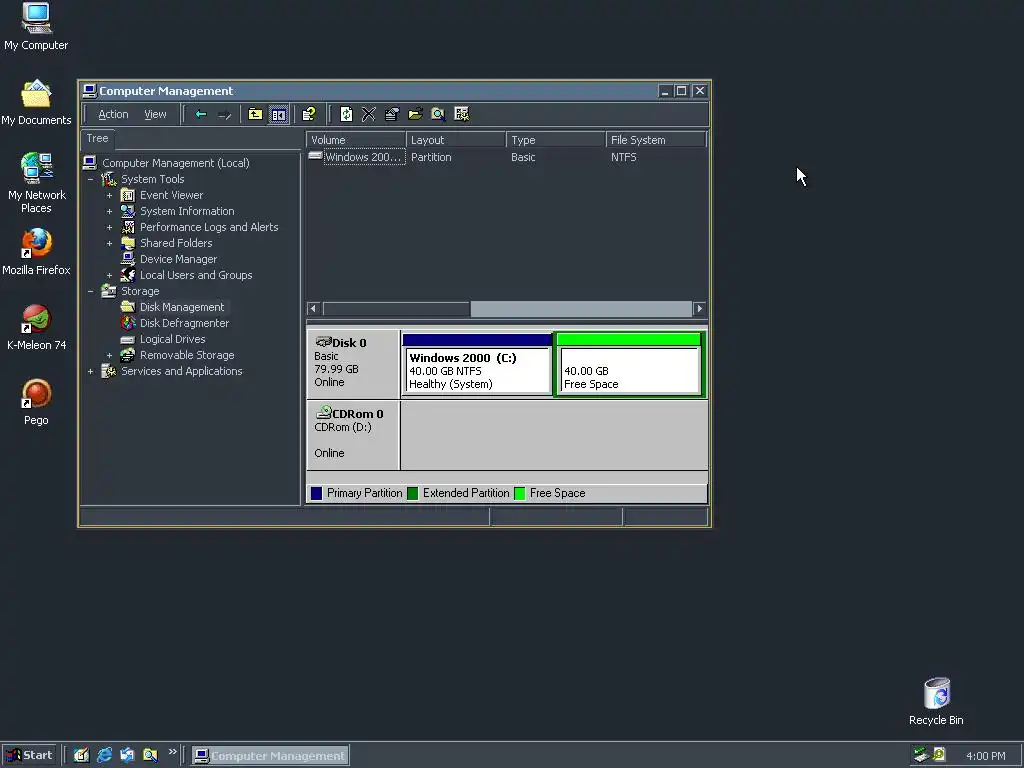This screenshot has height=768, width=1024.
Task: Click the Open folder toolbar icon
Action: [x=415, y=114]
